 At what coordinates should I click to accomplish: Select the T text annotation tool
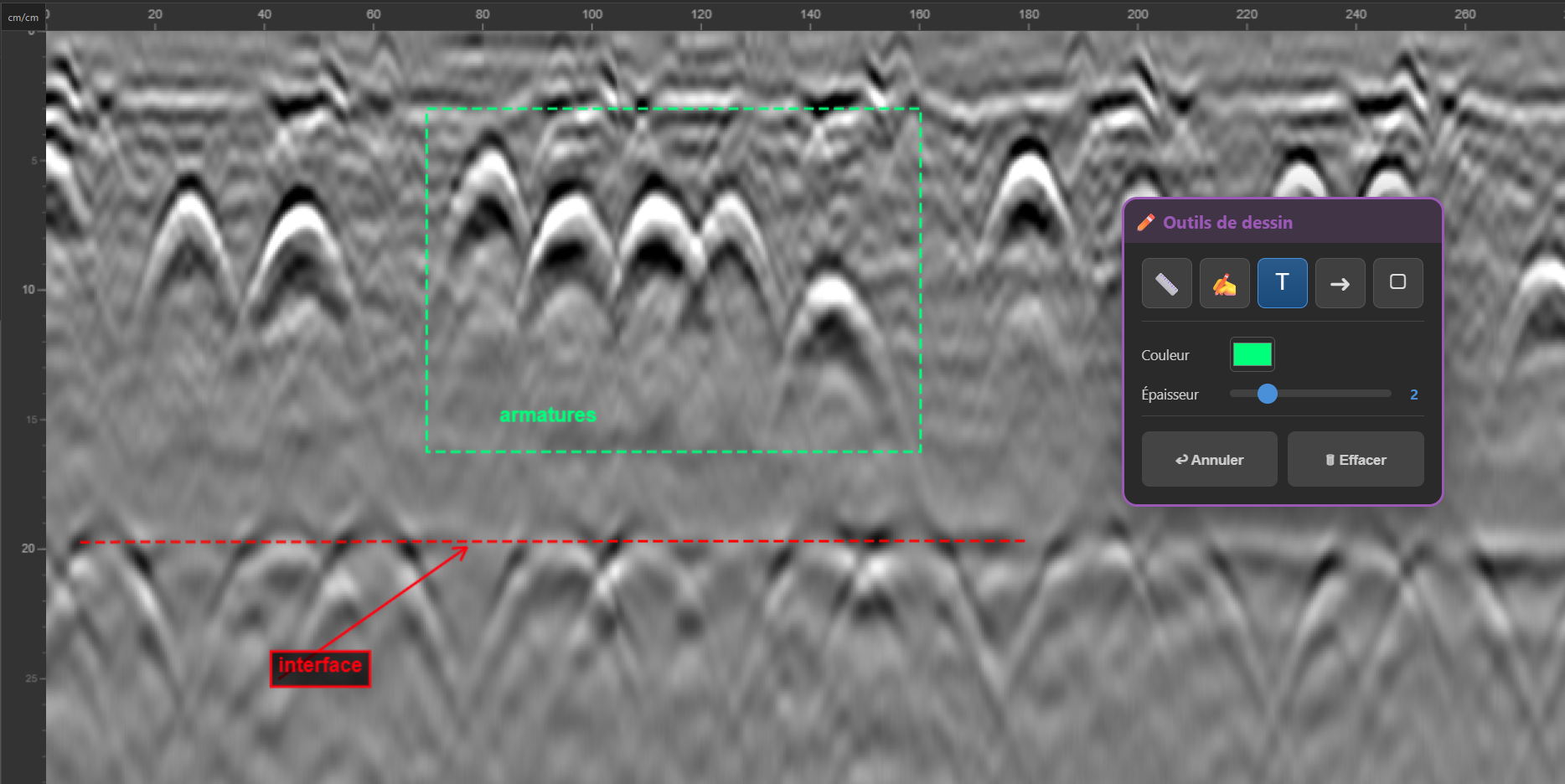coord(1282,282)
